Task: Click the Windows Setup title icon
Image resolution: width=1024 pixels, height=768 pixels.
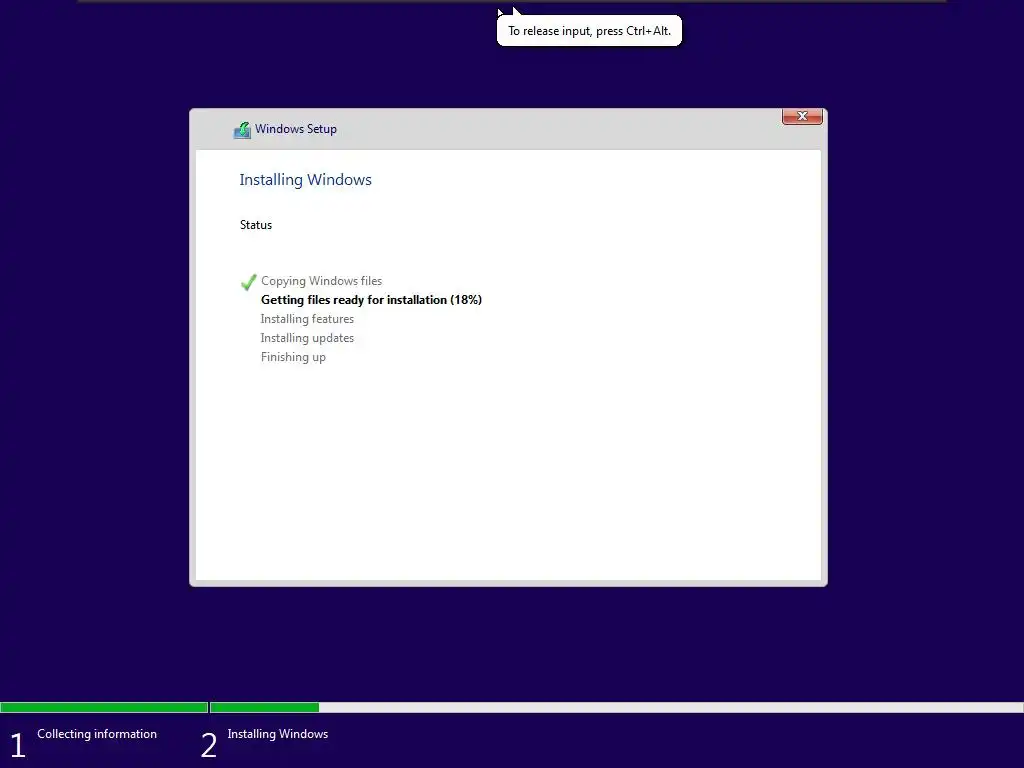Action: pyautogui.click(x=242, y=130)
